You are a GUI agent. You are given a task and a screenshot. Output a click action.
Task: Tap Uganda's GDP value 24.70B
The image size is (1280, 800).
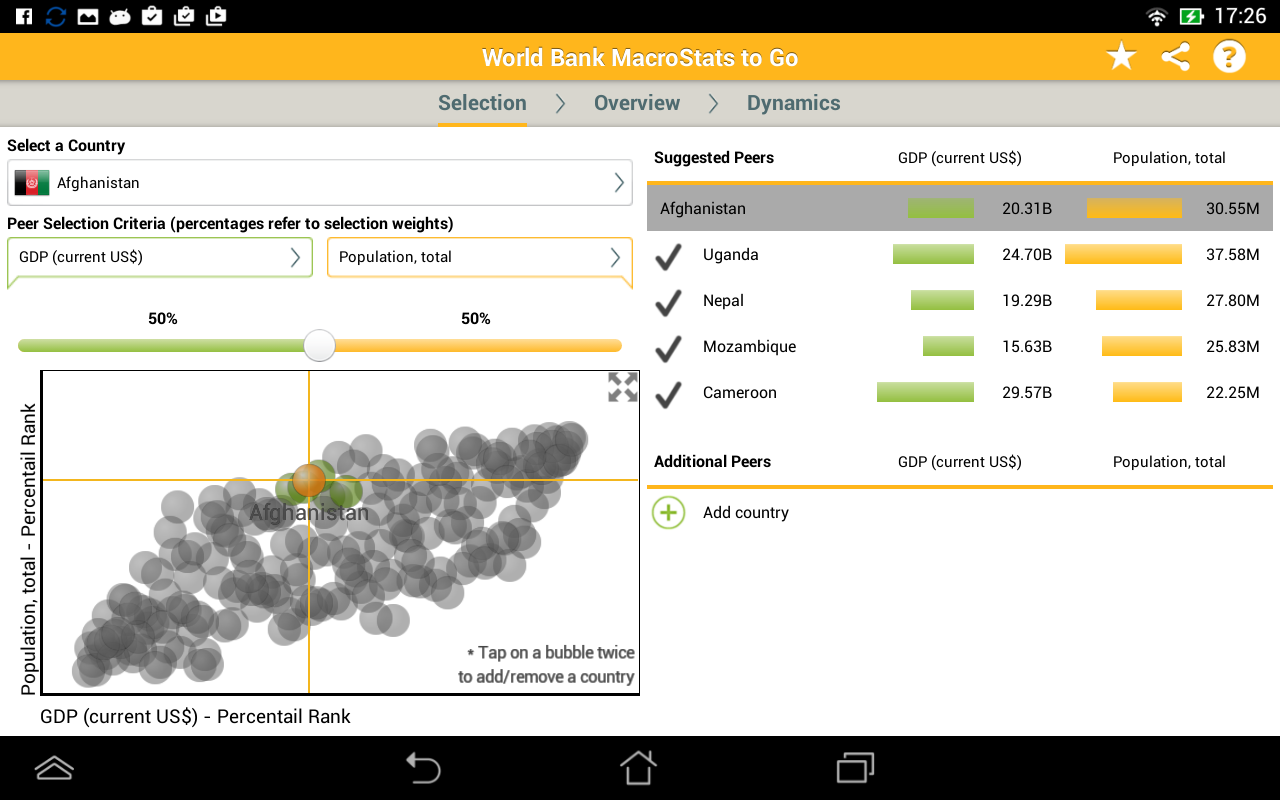point(1027,255)
